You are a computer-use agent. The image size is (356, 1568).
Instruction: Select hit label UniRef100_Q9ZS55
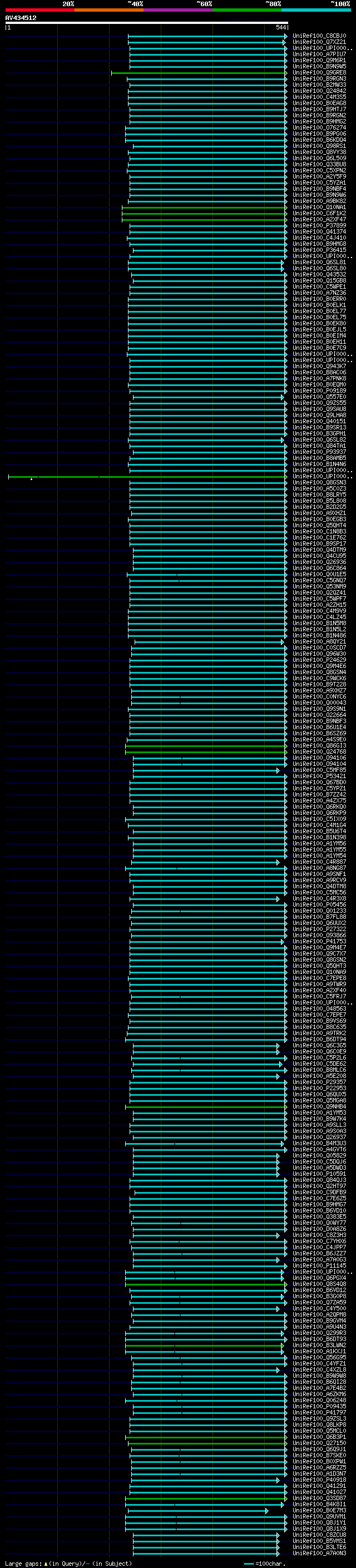319,403
